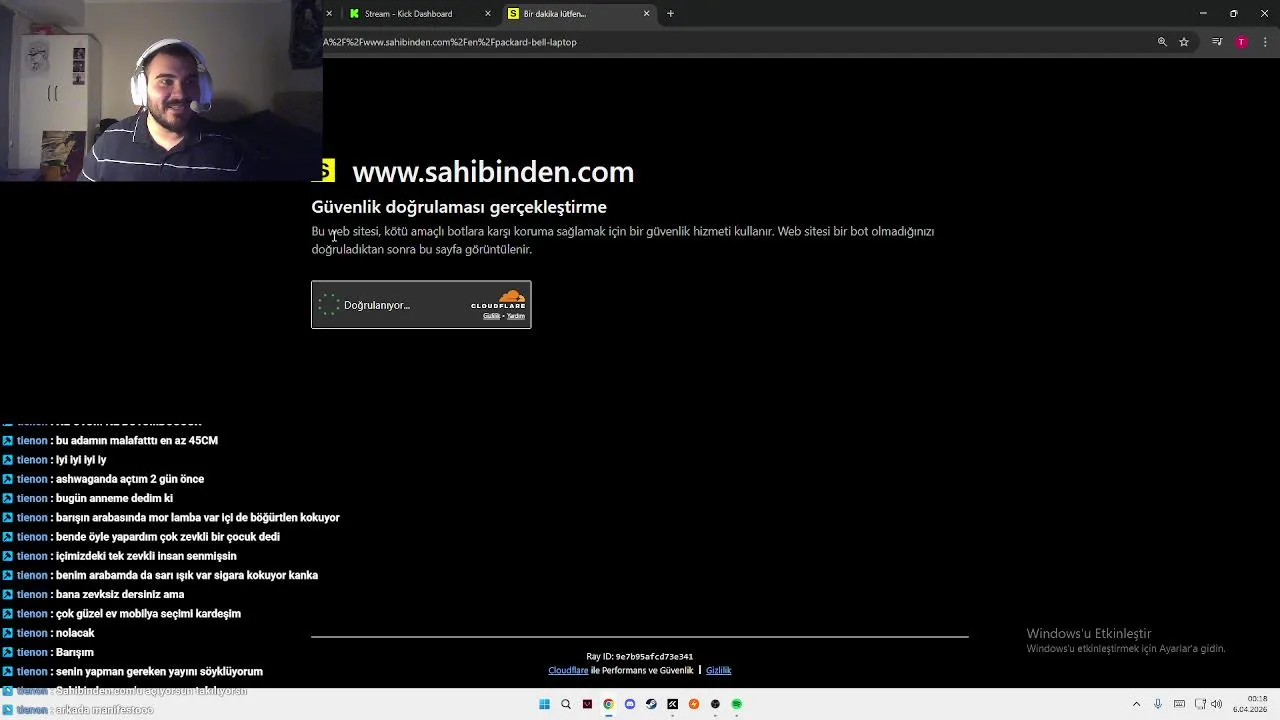This screenshot has width=1280, height=720.
Task: Open the network tray icon
Action: pos(1200,704)
